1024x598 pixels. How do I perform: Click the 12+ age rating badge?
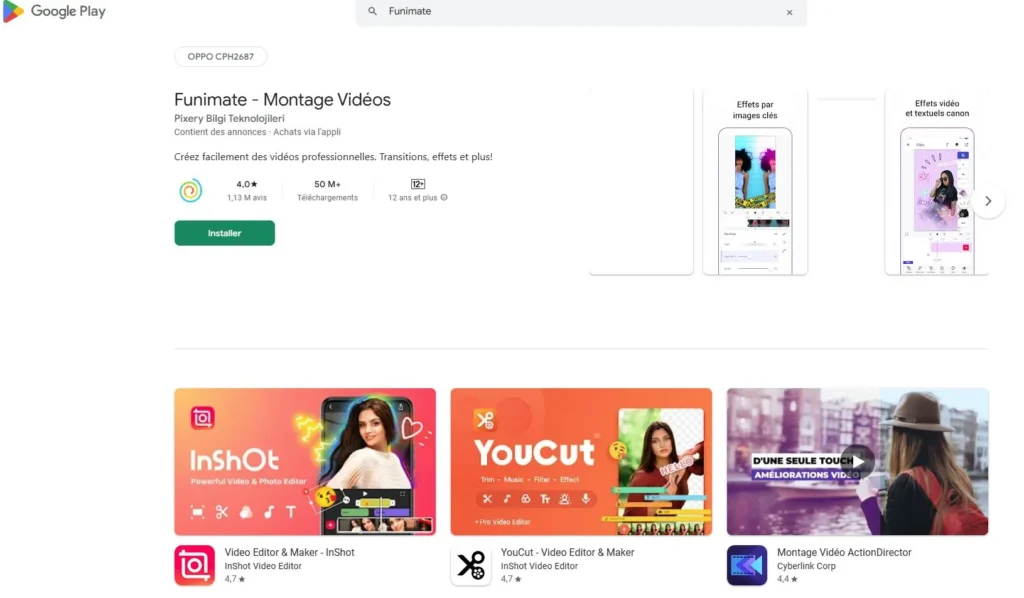tap(418, 184)
